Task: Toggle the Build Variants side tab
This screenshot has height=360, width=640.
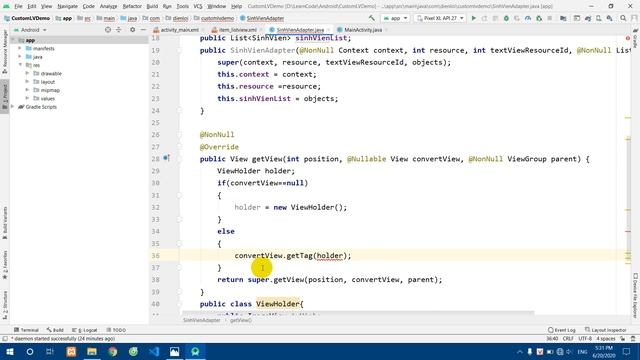Action: coord(5,222)
